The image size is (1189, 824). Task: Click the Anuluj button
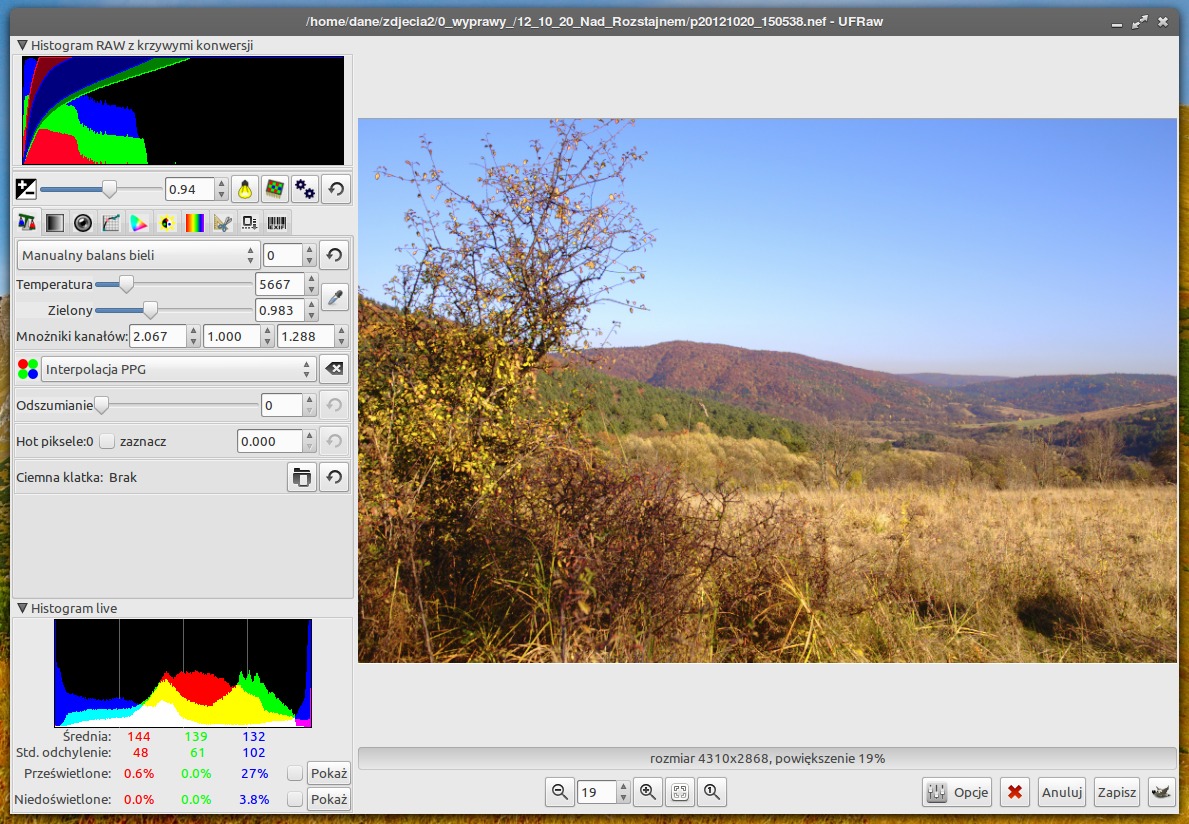(x=1062, y=792)
